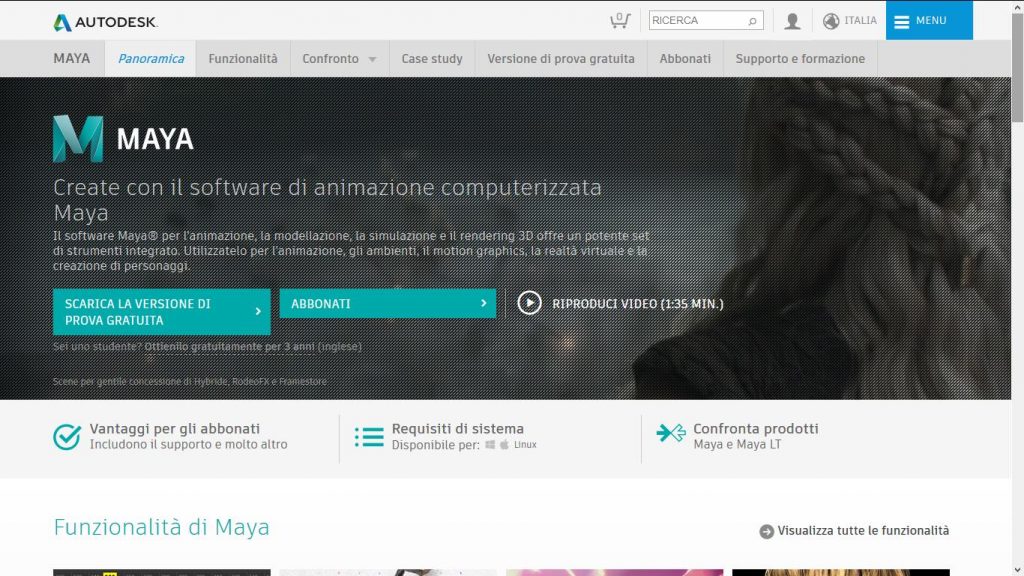Viewport: 1024px width, 576px height.
Task: Switch to the Funzionalità tab
Action: click(243, 59)
